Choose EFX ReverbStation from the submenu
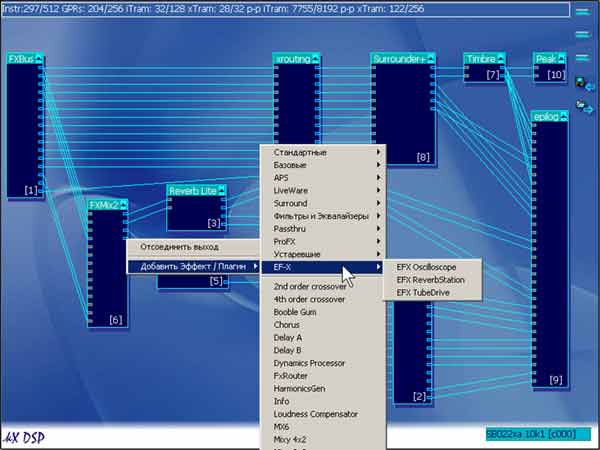Viewport: 600px width, 450px height. 432,280
